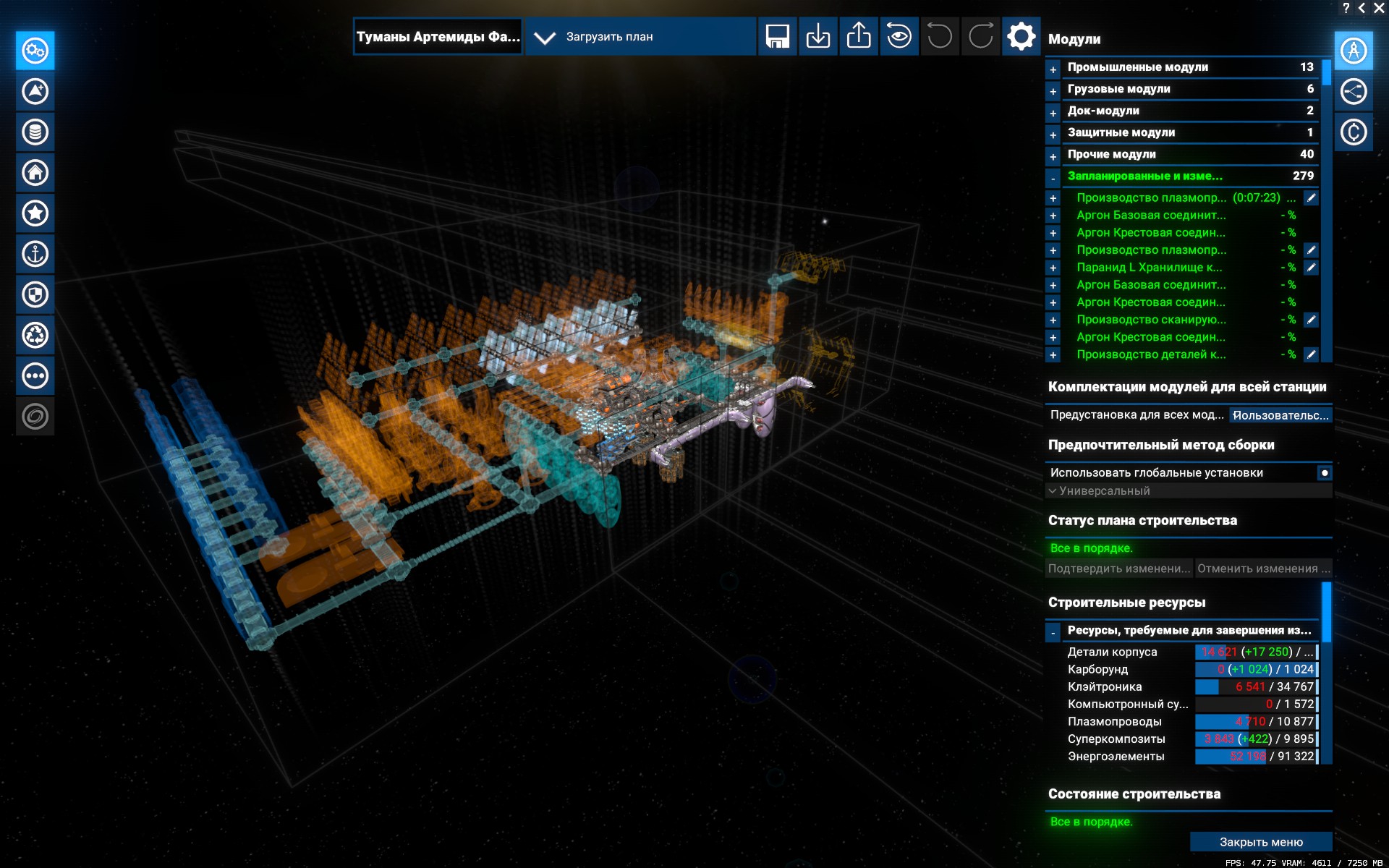The height and width of the screenshot is (868, 1389).
Task: Select the 'Грузовые модули' row
Action: [x=1186, y=89]
